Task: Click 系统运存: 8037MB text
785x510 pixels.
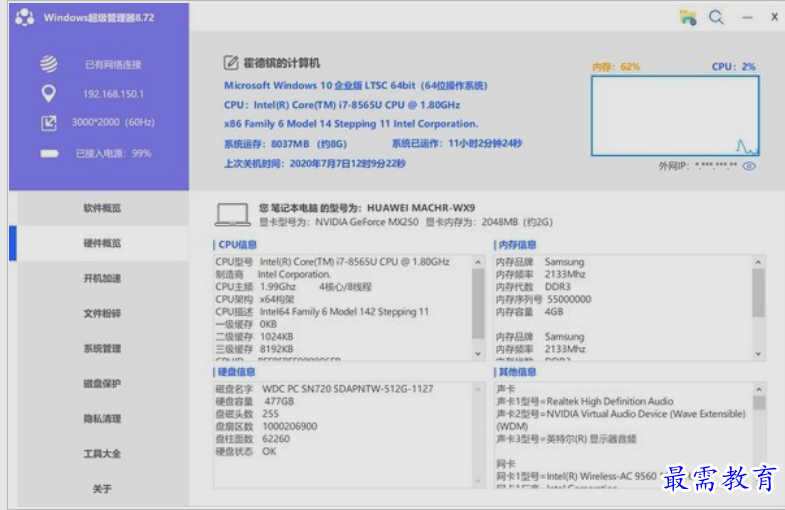Action: 285,144
